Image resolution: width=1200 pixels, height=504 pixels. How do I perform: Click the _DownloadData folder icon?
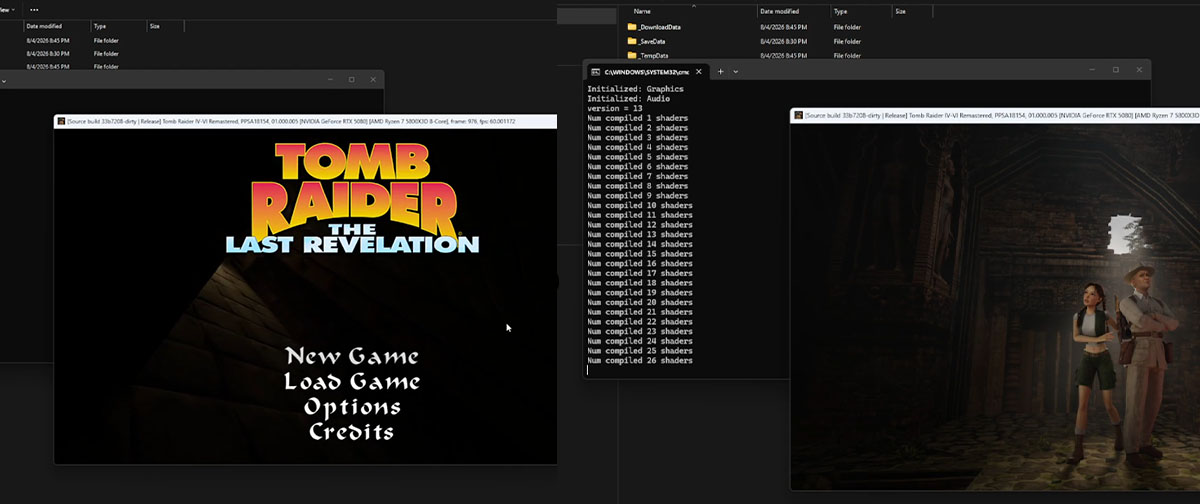pos(632,26)
